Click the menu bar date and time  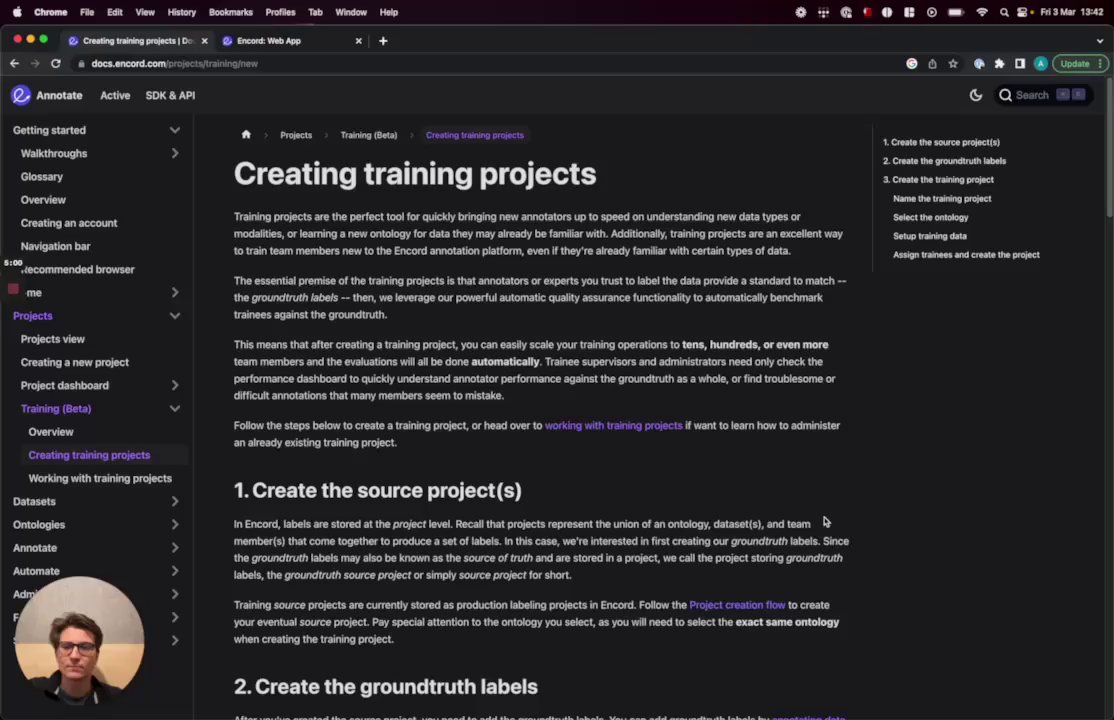1071,12
